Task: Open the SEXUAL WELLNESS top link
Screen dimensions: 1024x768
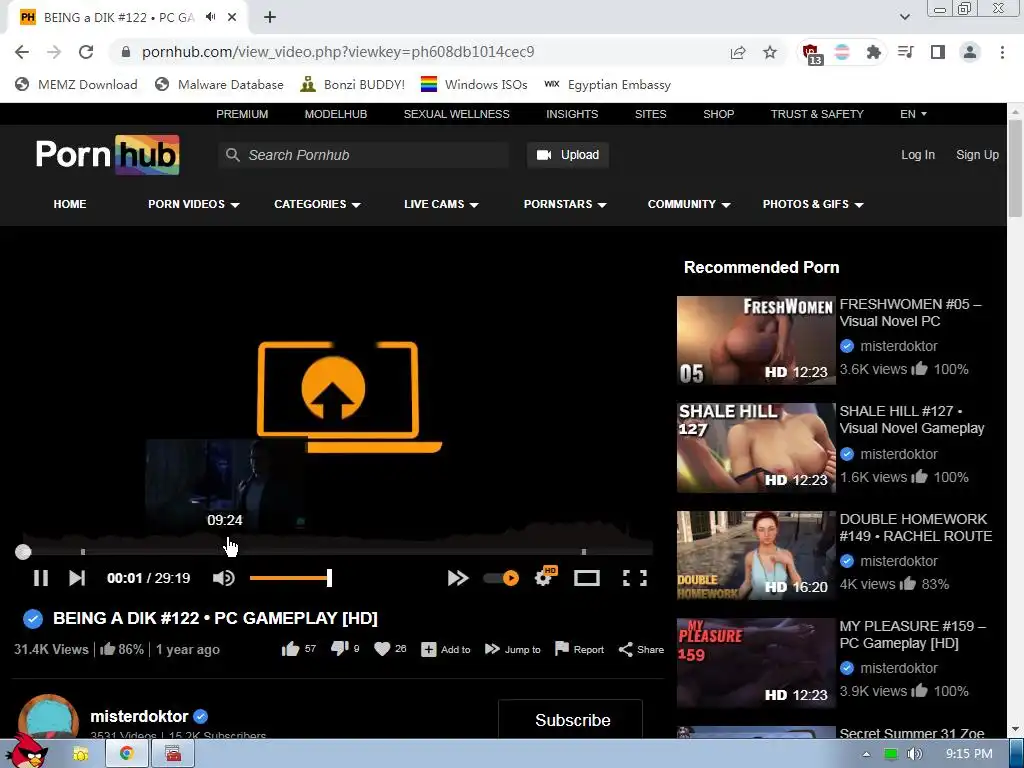Action: coord(456,114)
